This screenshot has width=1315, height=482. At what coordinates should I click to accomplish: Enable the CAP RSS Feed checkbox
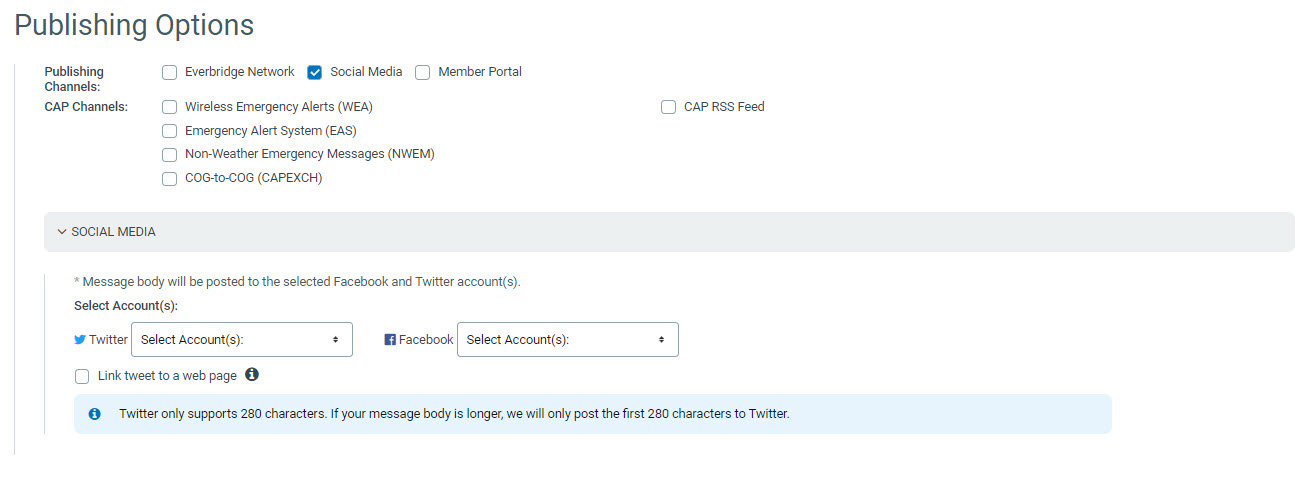pos(668,107)
